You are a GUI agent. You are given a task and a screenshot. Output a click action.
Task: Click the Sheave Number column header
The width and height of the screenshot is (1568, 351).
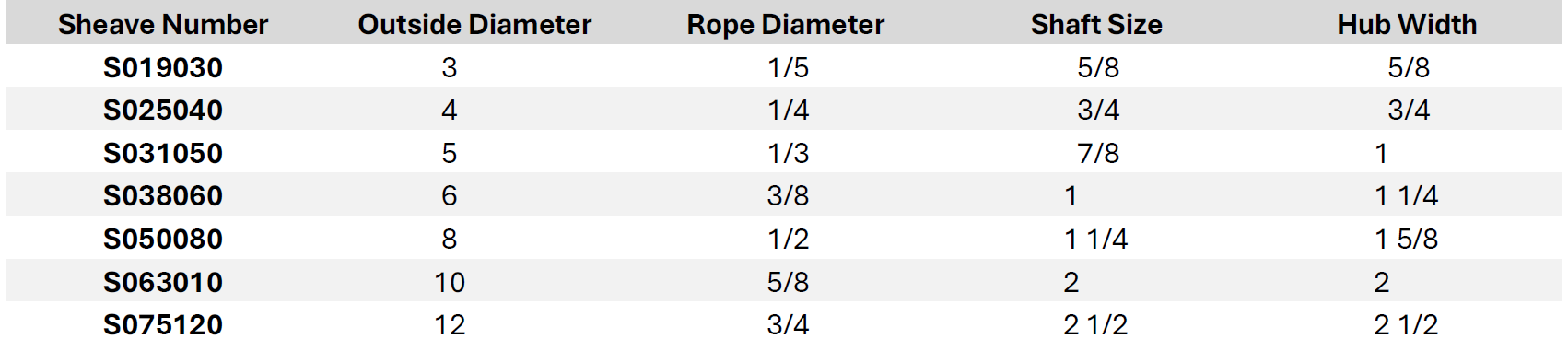pos(163,25)
